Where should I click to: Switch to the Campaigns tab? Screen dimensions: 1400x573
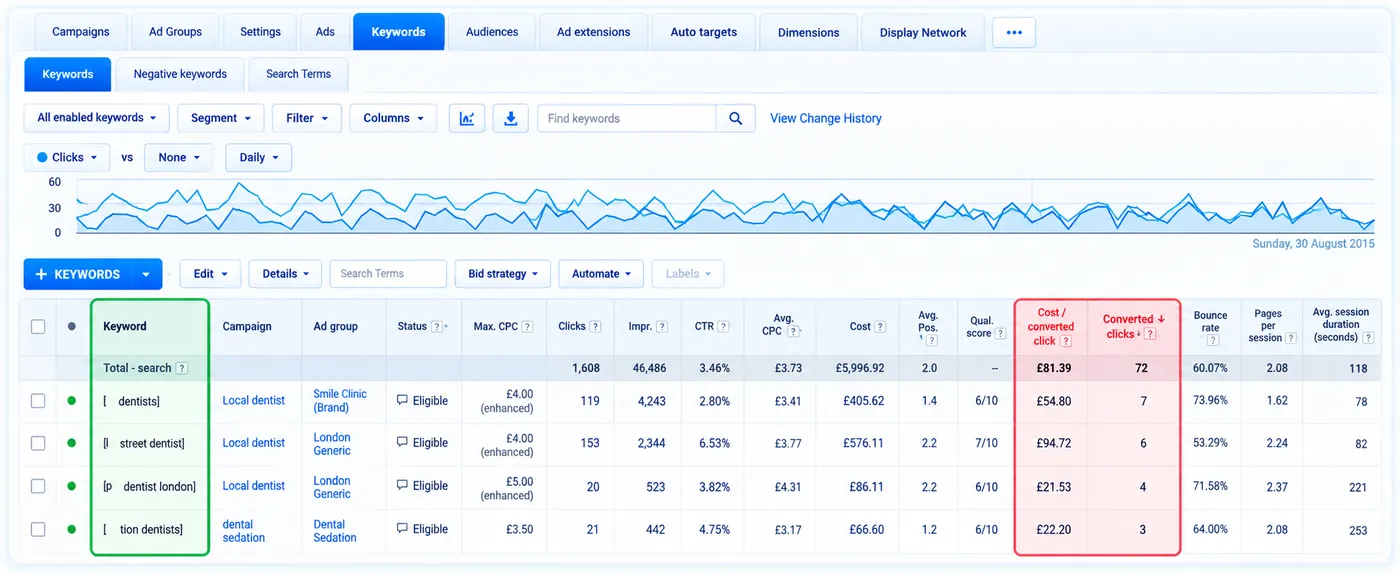tap(81, 32)
